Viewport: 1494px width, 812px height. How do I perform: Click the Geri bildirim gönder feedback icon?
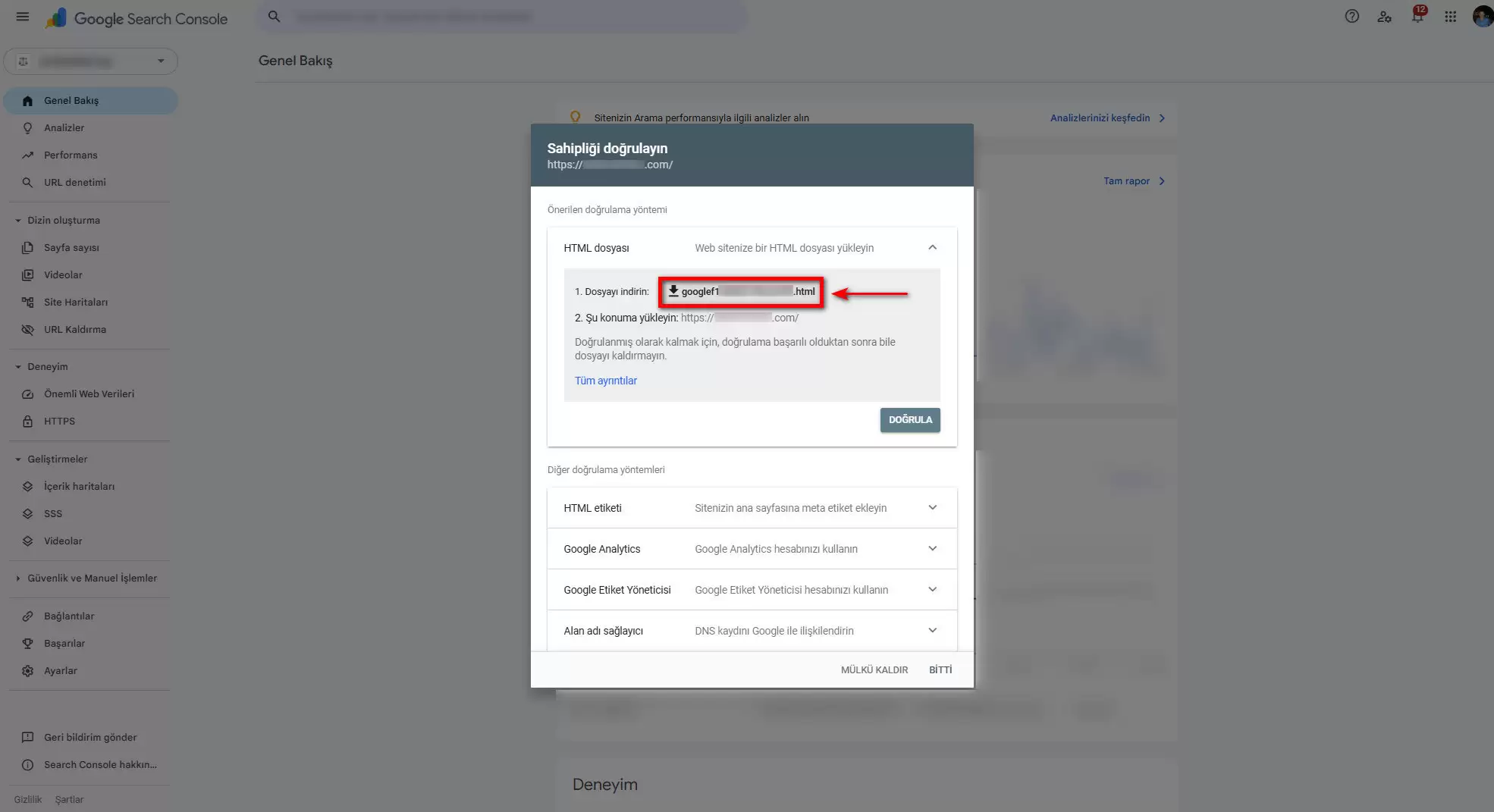coord(28,738)
